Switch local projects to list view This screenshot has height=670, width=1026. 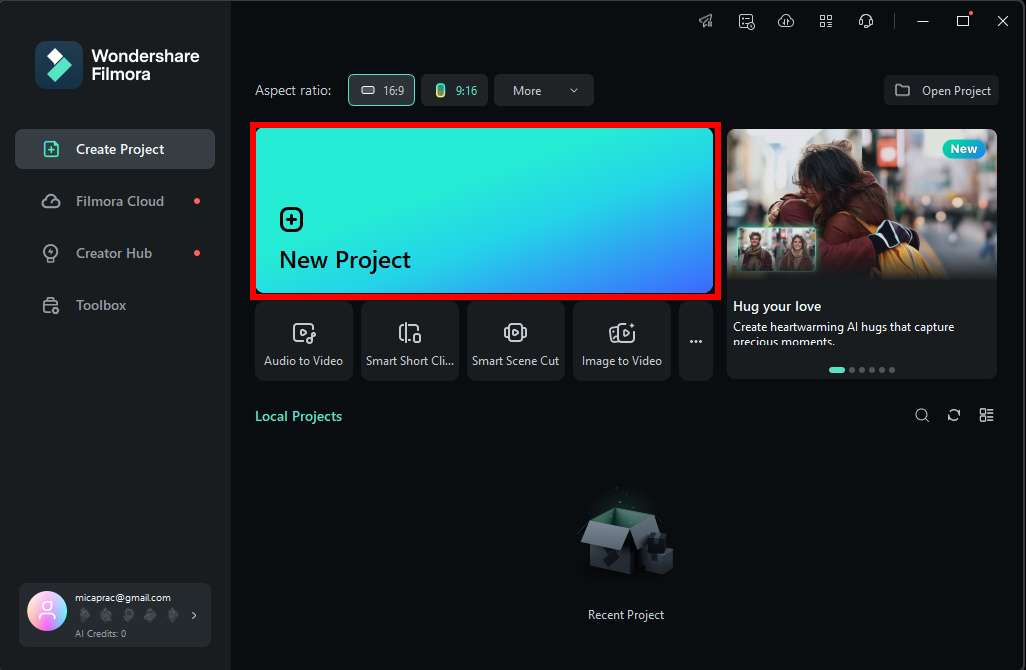[986, 415]
